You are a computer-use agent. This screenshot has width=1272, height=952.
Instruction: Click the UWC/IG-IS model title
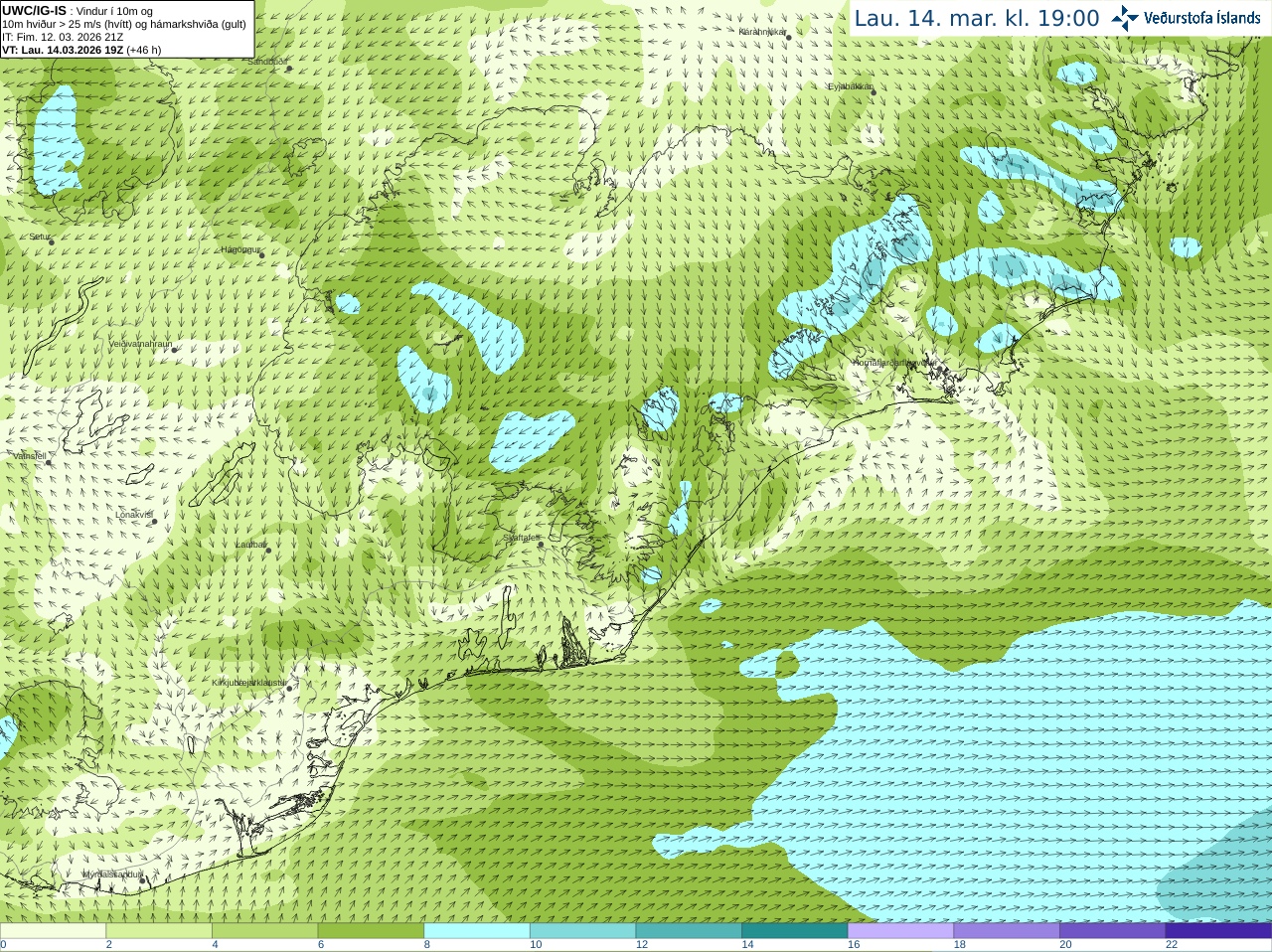pos(35,10)
